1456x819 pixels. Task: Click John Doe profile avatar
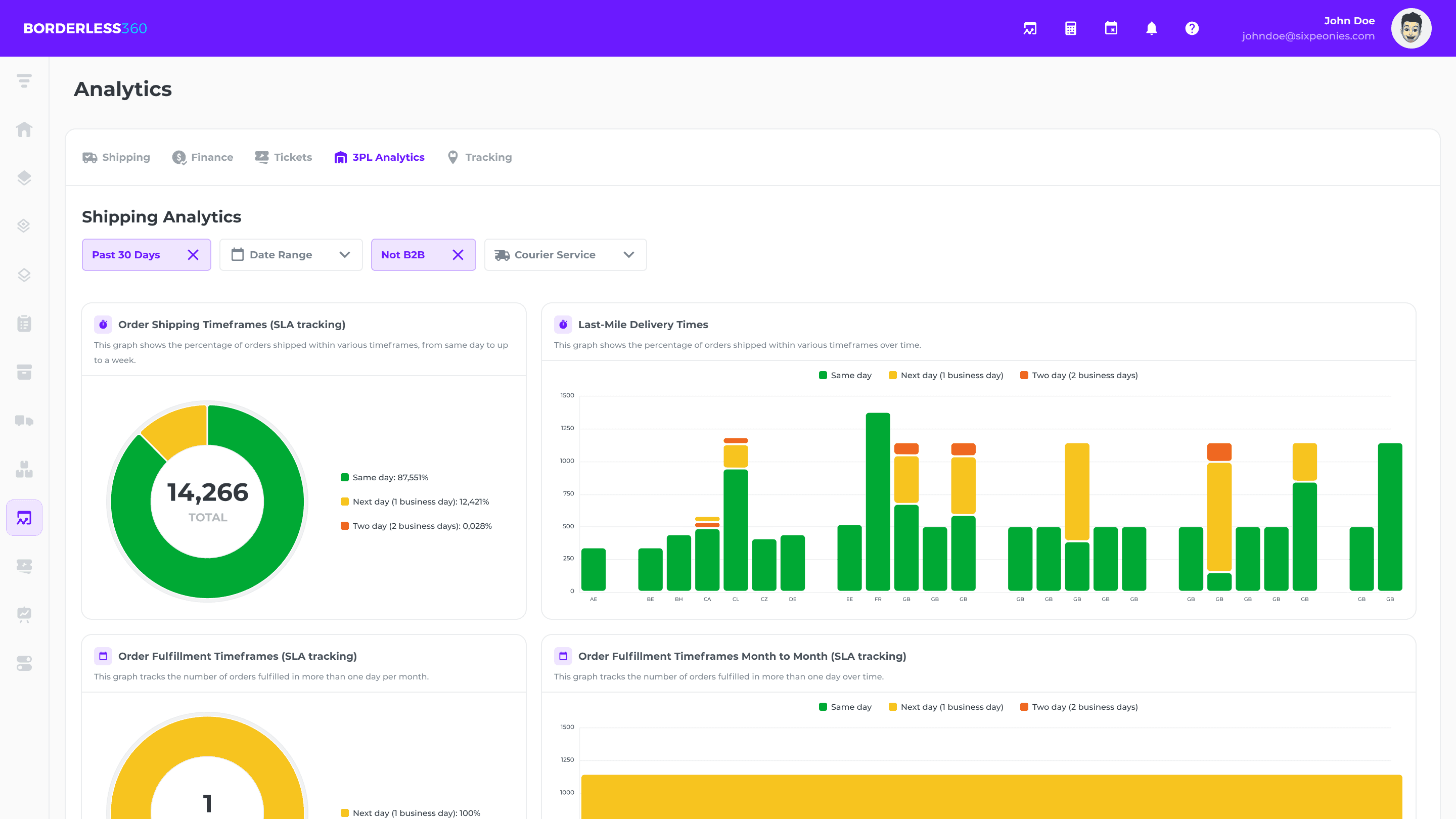1411,28
